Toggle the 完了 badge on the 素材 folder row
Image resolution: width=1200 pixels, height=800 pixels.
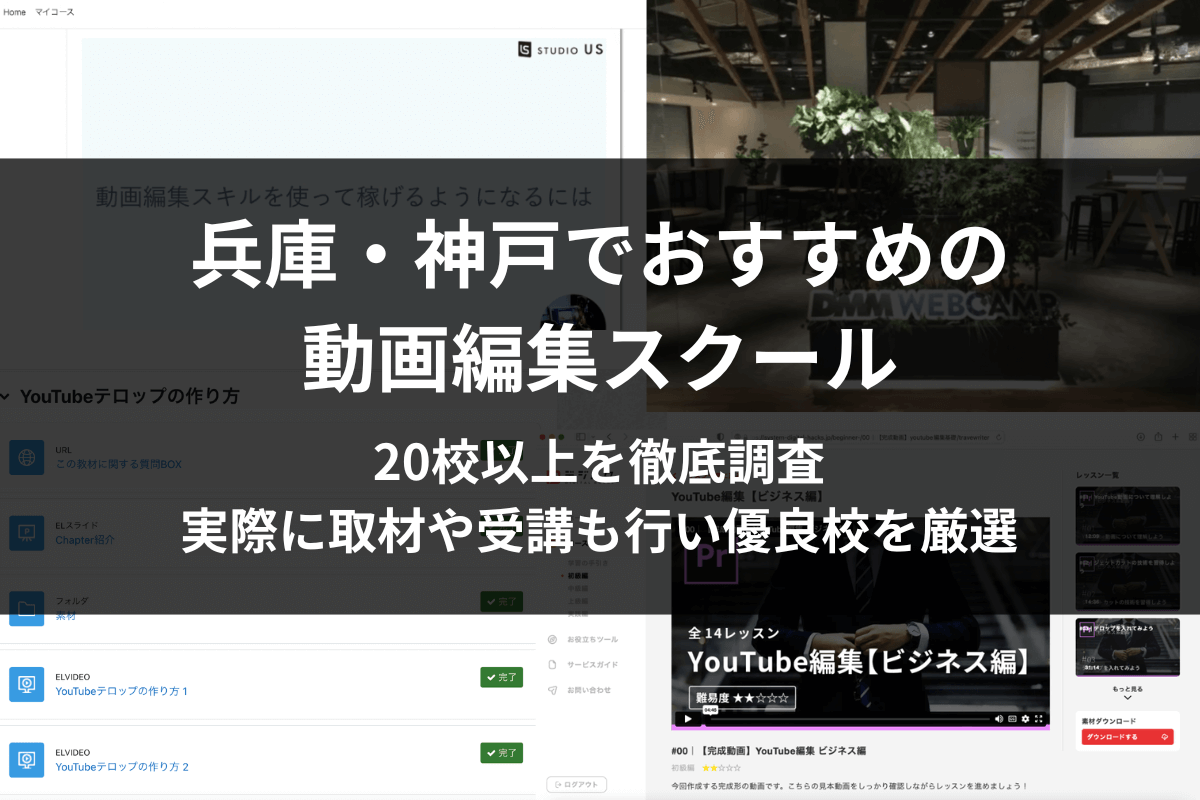click(x=501, y=601)
